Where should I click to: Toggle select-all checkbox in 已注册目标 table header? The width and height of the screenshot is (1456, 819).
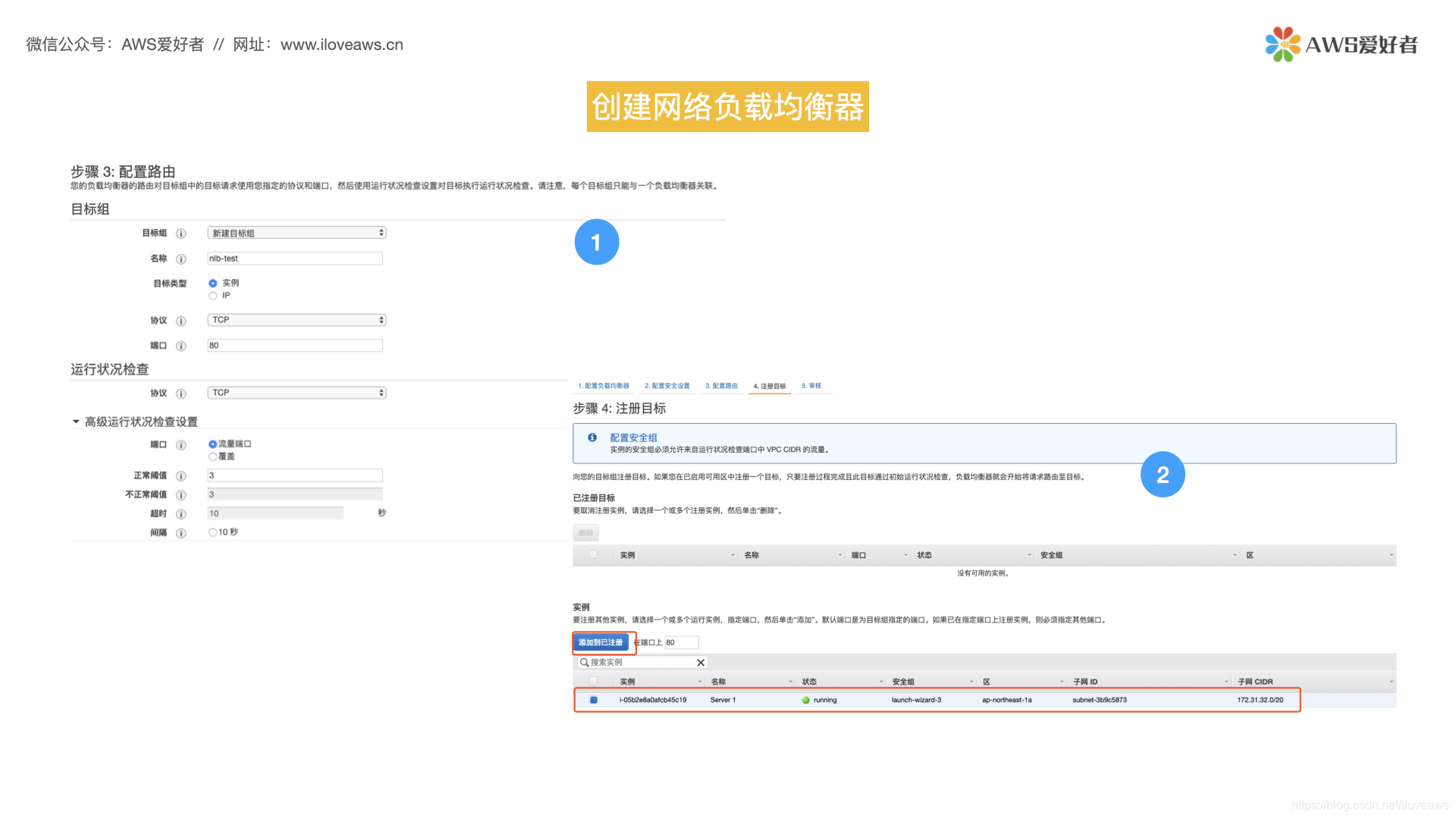point(593,554)
